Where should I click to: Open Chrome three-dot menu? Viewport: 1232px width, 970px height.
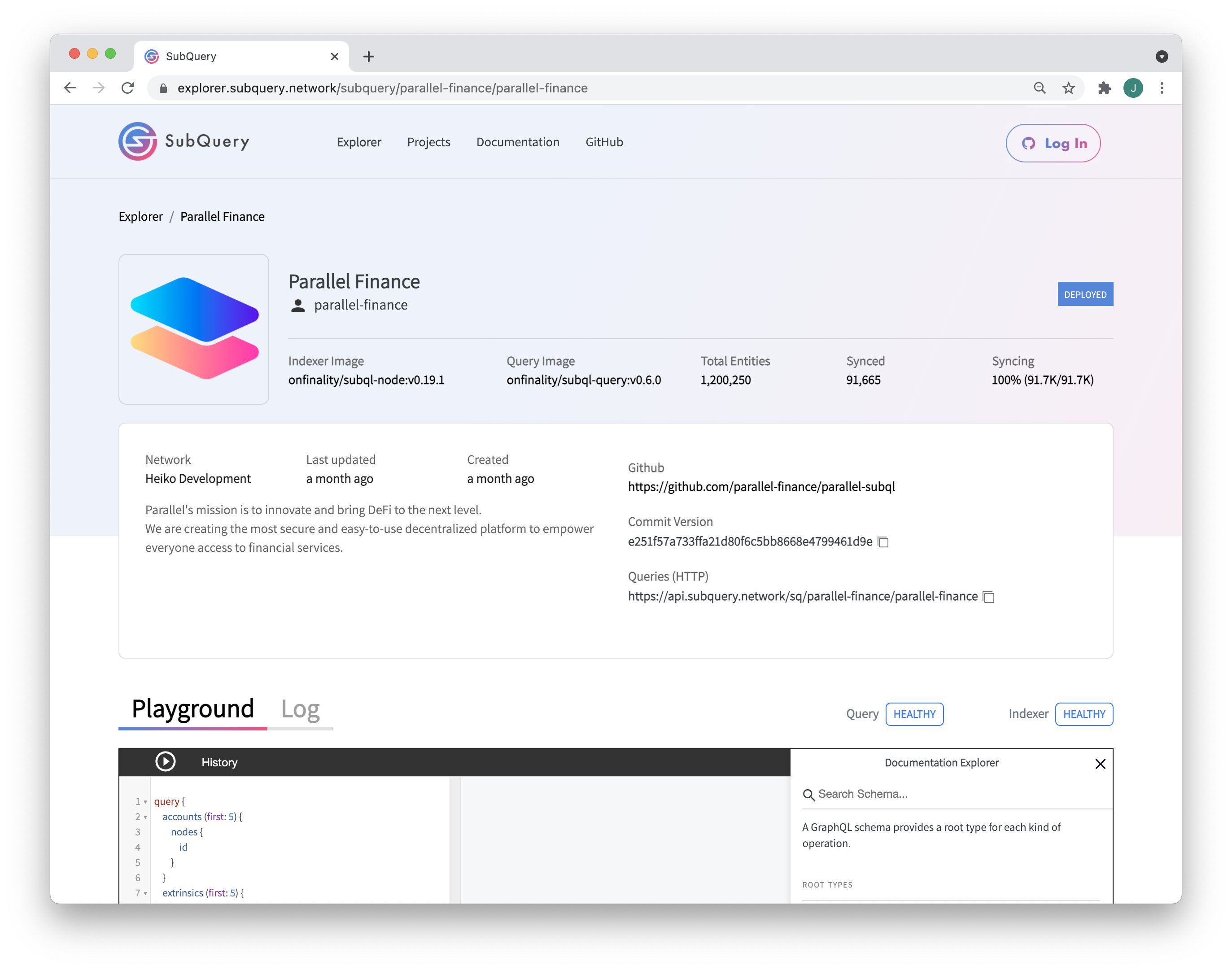tap(1162, 88)
